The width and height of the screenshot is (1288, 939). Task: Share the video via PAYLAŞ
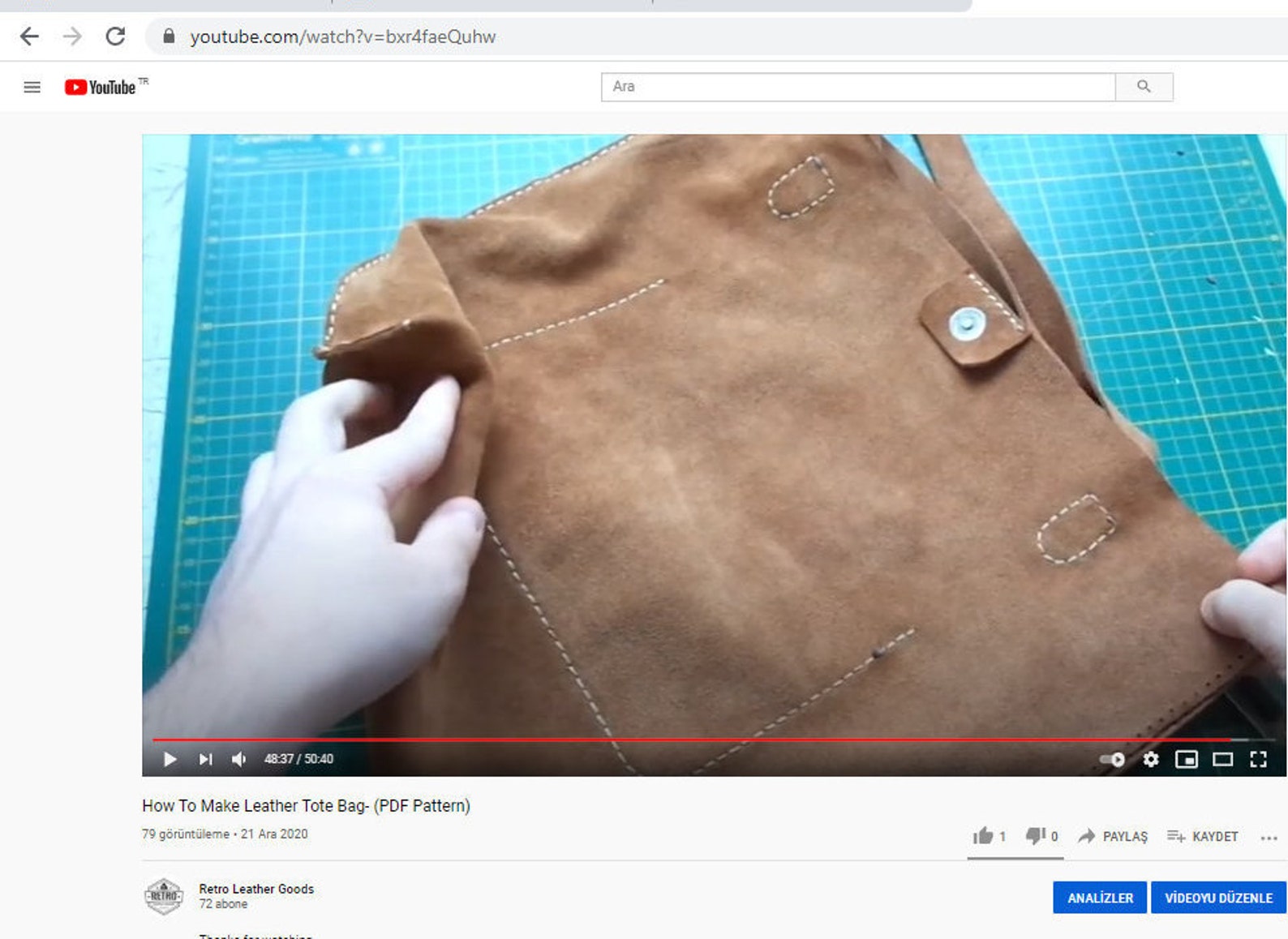point(1113,836)
